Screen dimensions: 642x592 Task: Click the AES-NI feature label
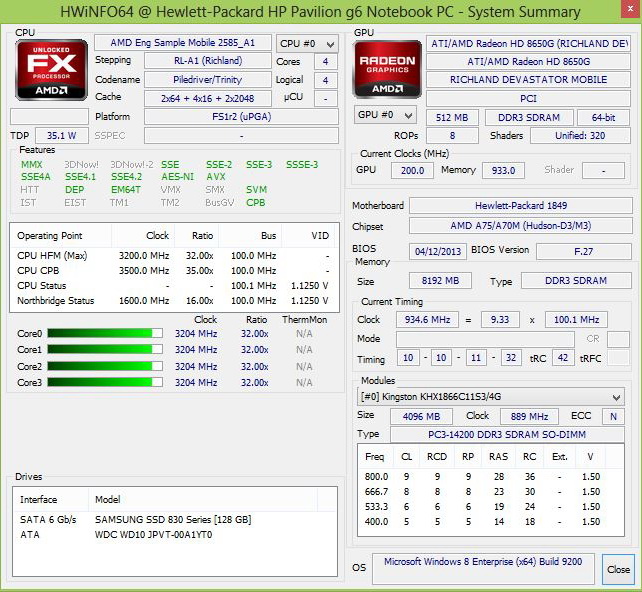pyautogui.click(x=177, y=177)
